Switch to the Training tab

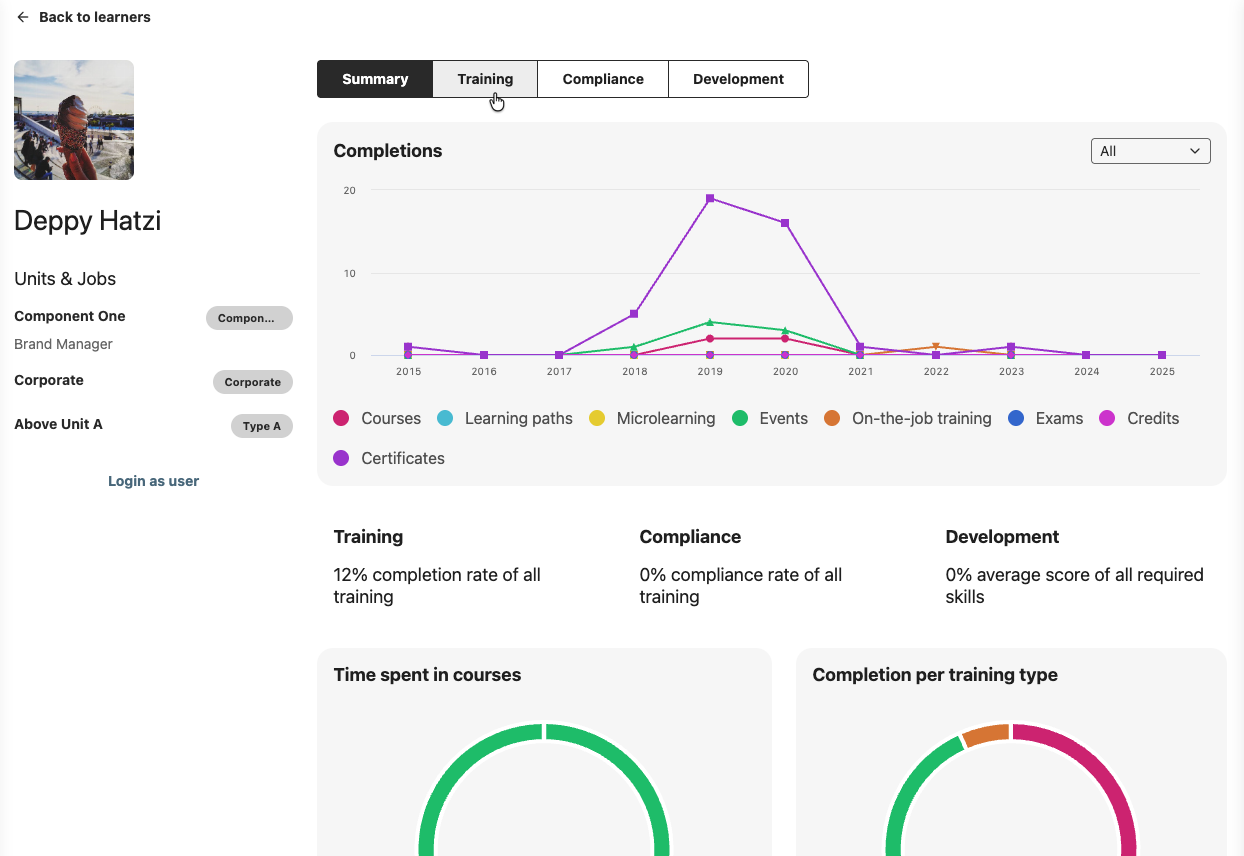[485, 79]
